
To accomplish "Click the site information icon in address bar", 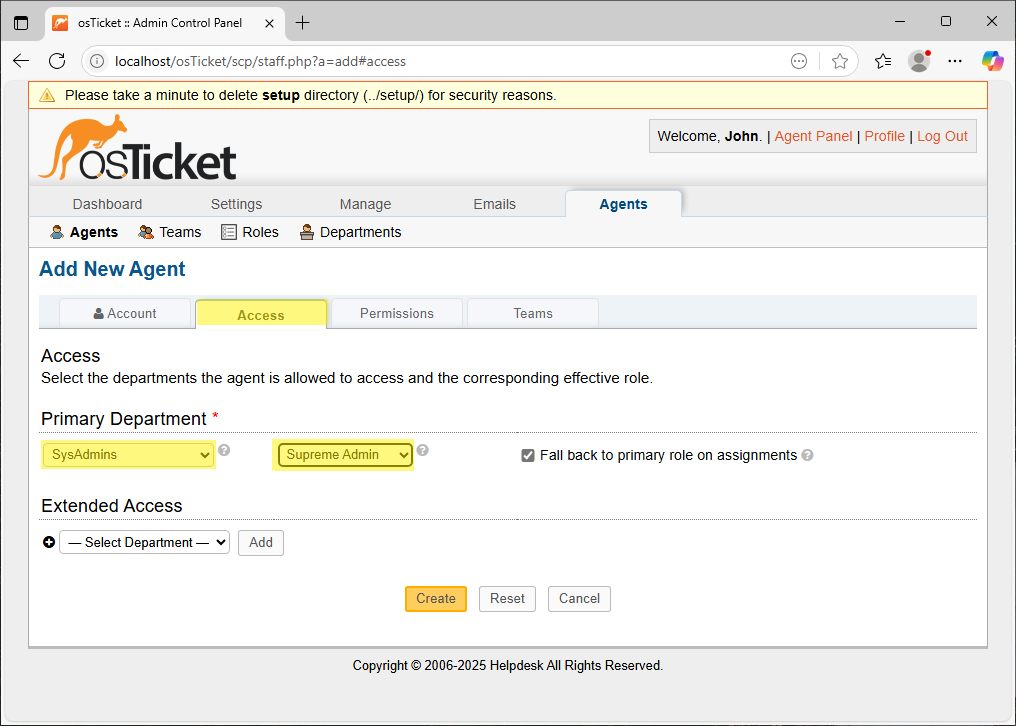I will pyautogui.click(x=97, y=61).
